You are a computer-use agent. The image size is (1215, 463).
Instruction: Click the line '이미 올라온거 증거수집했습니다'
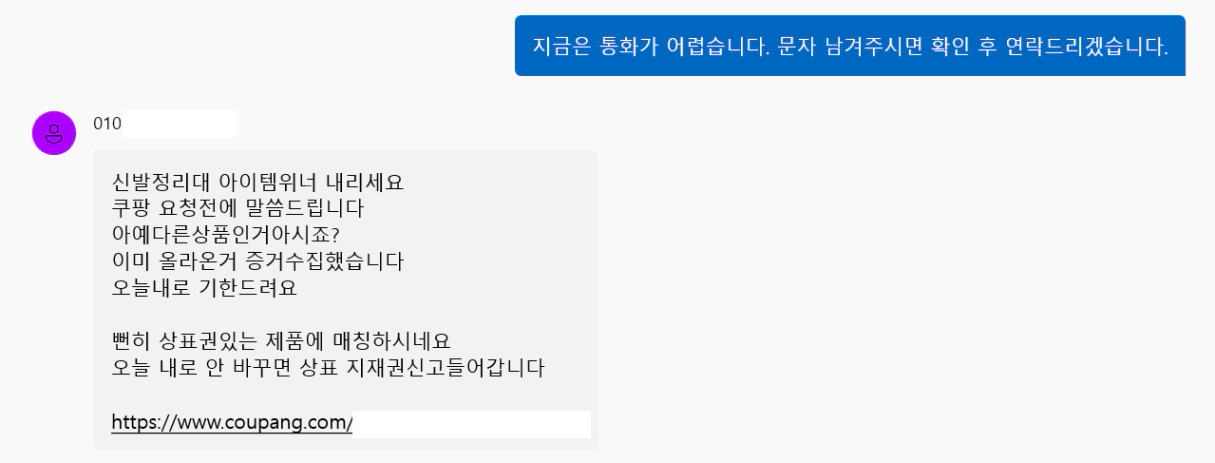click(257, 262)
